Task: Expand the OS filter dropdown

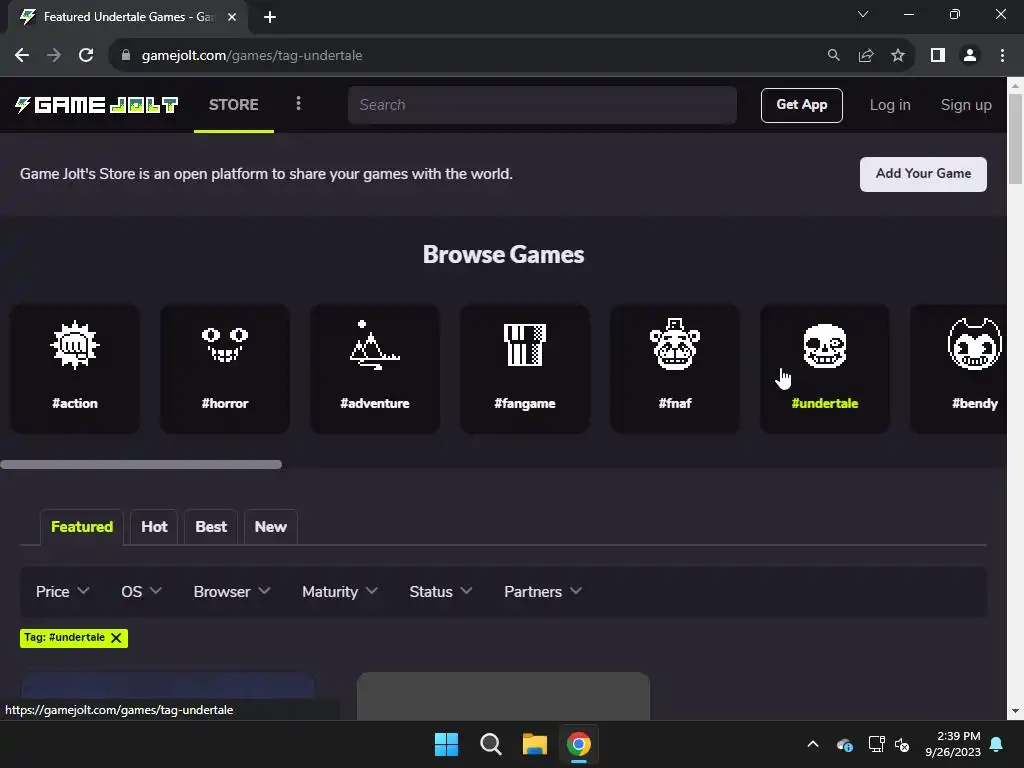Action: click(x=141, y=592)
